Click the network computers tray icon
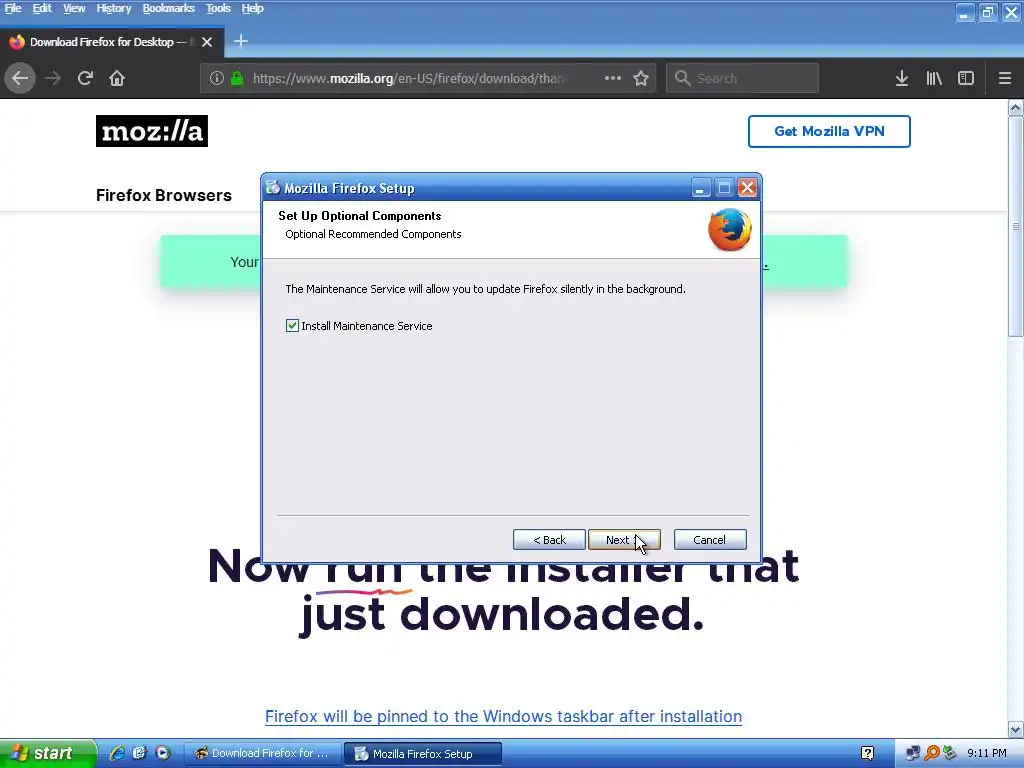1024x768 pixels. pos(913,754)
